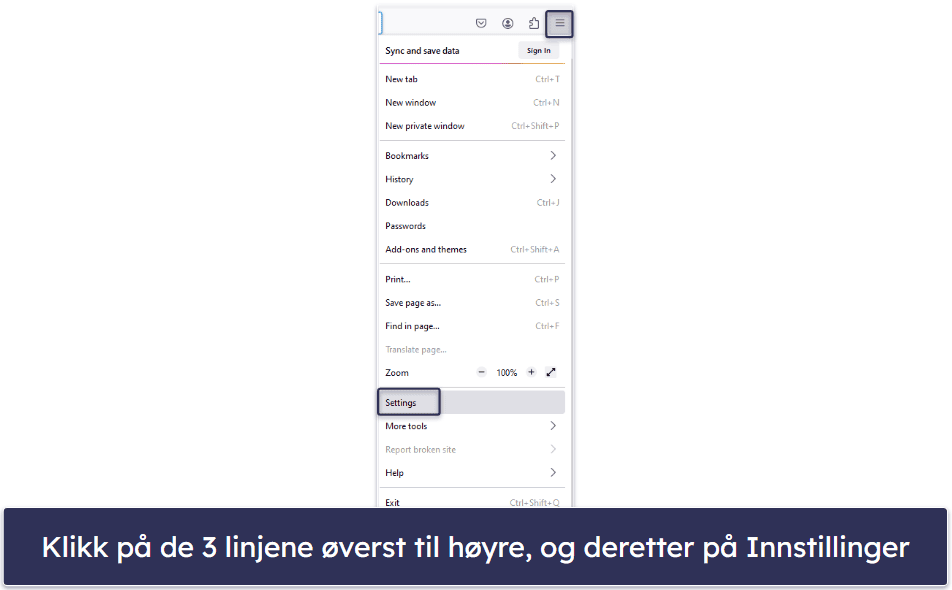Image resolution: width=952 pixels, height=590 pixels.
Task: Expand Report broken site submenu
Action: (x=472, y=449)
